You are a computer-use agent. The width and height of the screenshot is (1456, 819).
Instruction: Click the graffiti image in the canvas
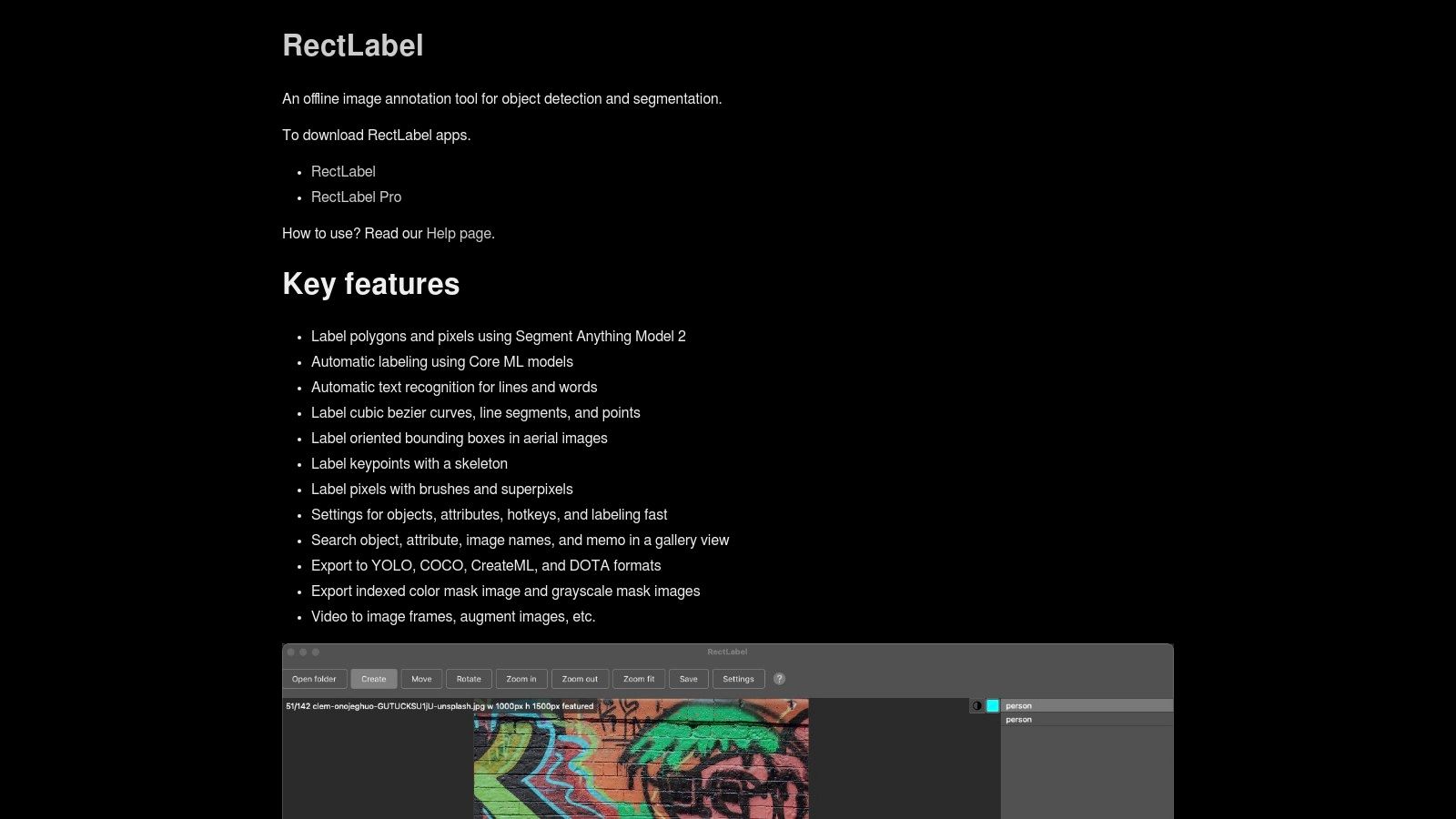point(641,759)
